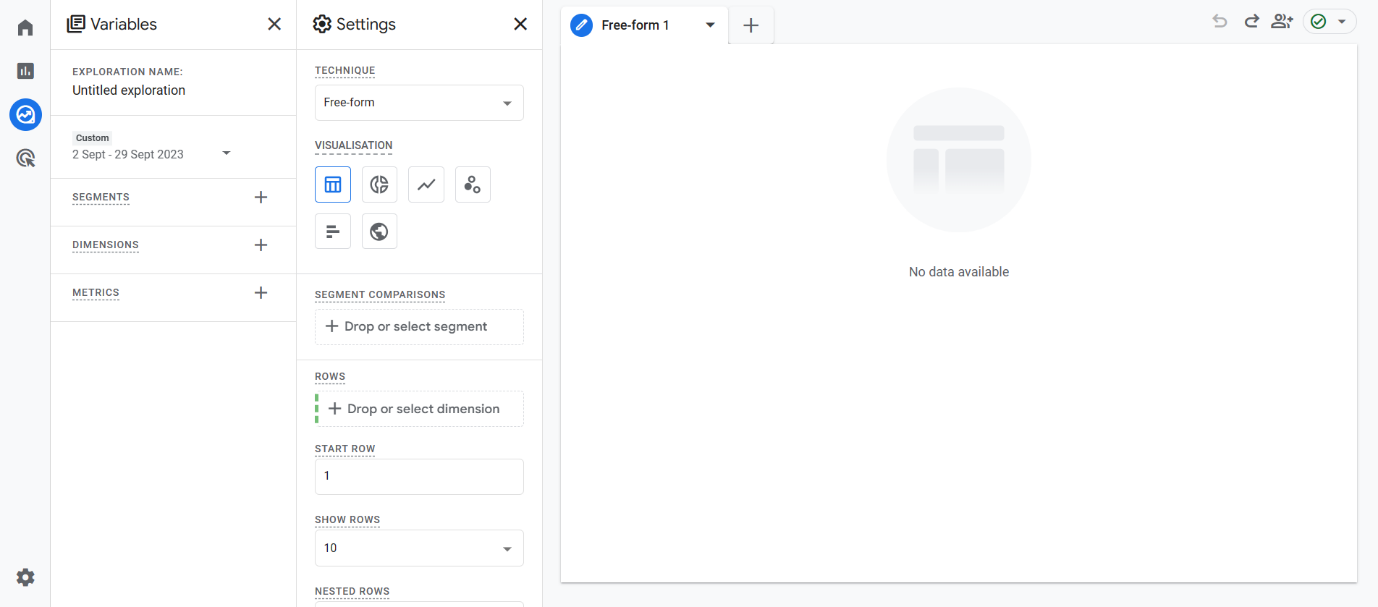Screen dimensions: 1378x607
Task: Open the Technique Free-form dropdown
Action: [419, 103]
